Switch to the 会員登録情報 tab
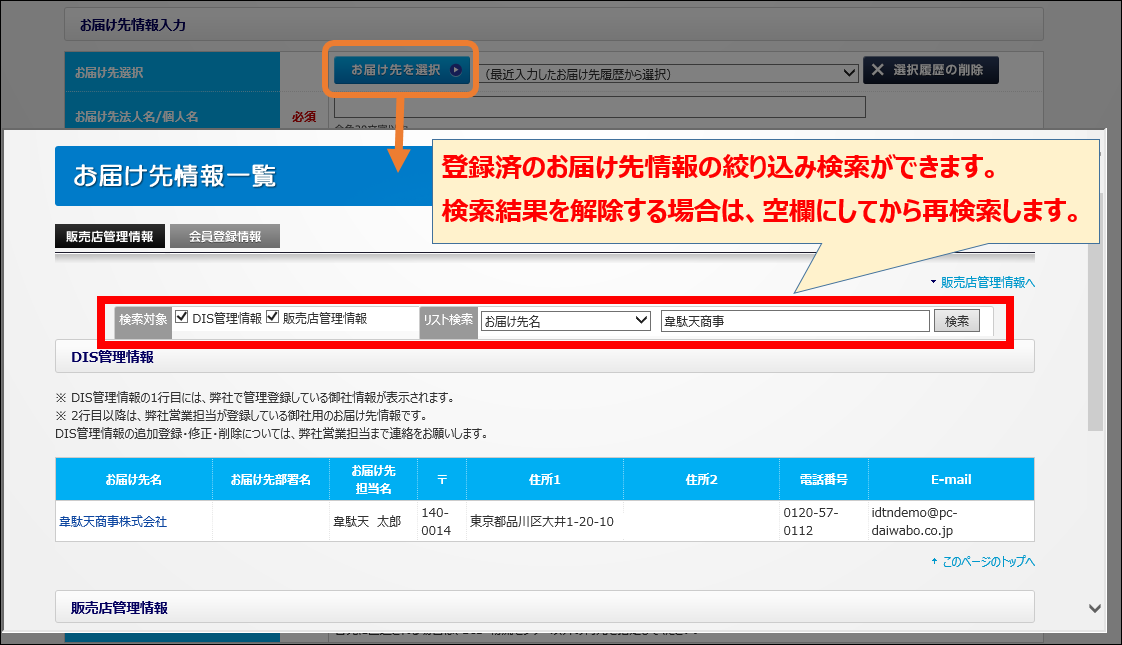Viewport: 1122px width, 645px height. point(224,237)
